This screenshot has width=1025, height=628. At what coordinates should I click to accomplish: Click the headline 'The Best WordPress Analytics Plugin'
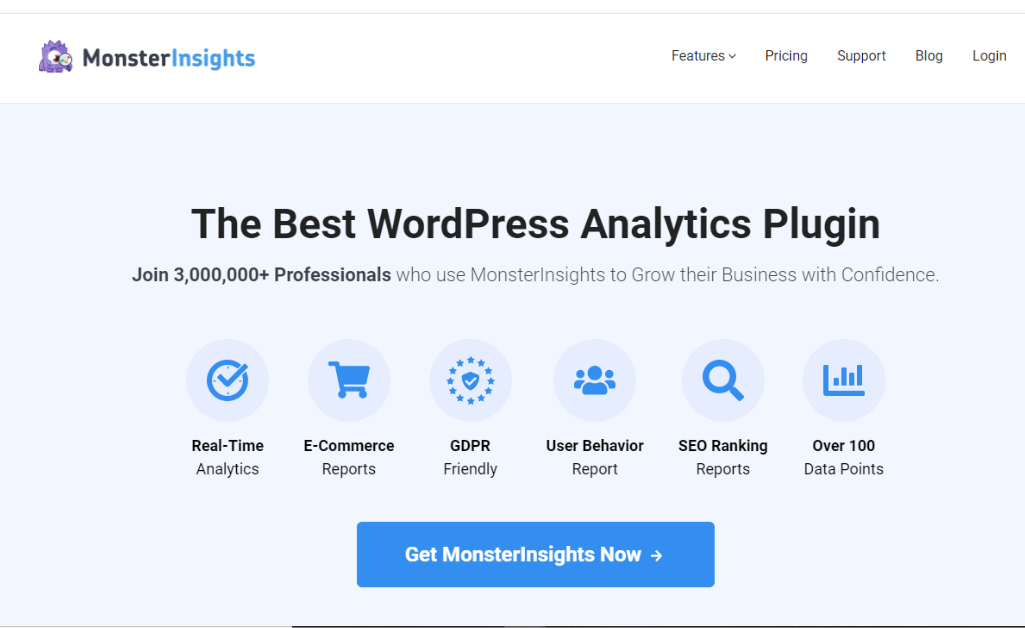(x=535, y=224)
